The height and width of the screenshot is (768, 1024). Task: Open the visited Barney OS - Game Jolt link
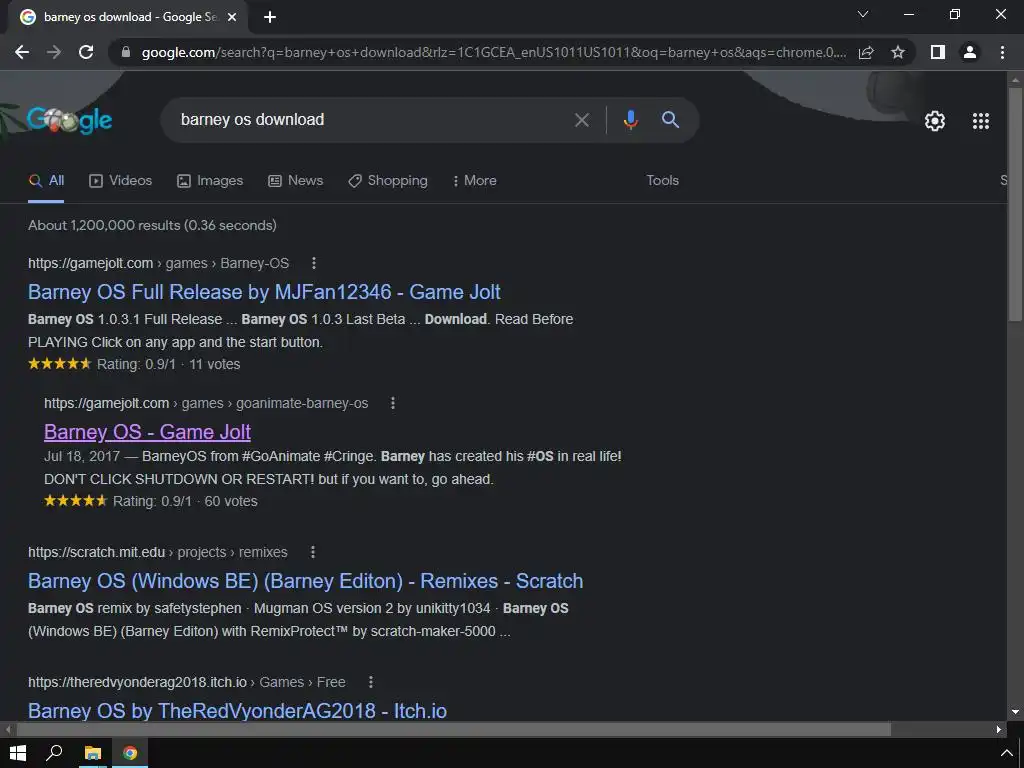click(x=148, y=432)
